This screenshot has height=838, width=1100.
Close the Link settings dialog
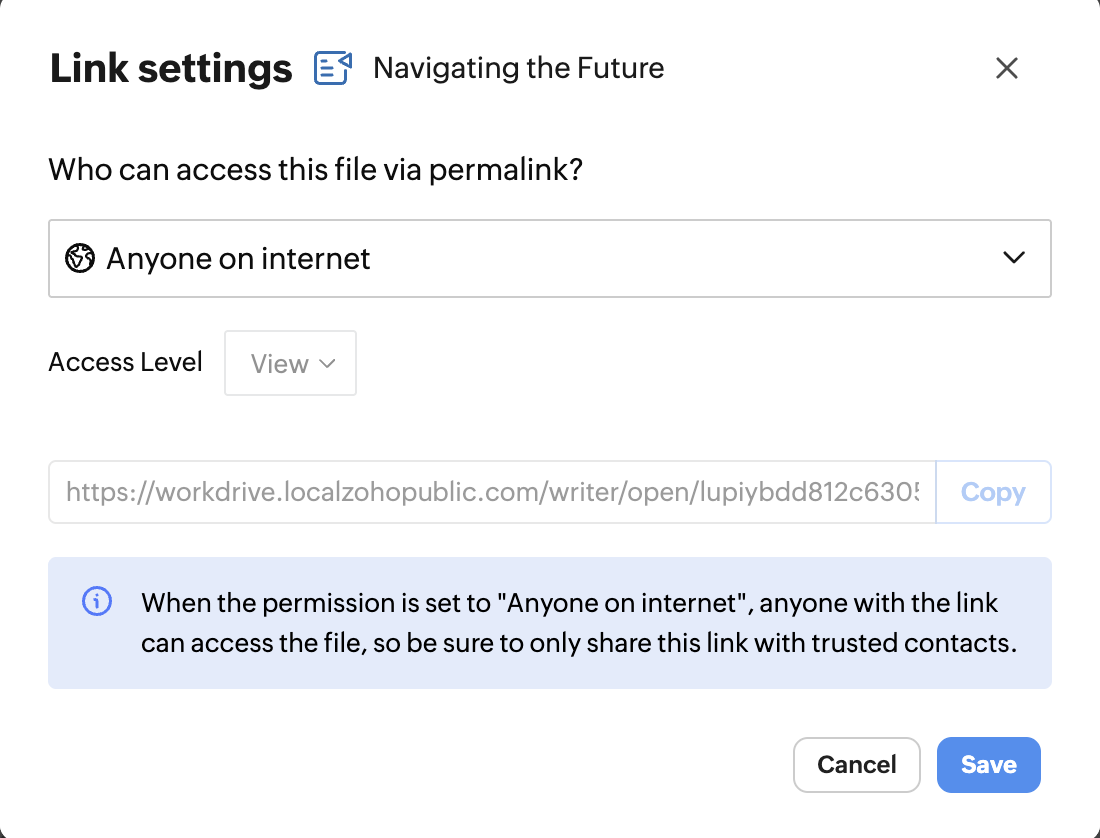[1007, 68]
